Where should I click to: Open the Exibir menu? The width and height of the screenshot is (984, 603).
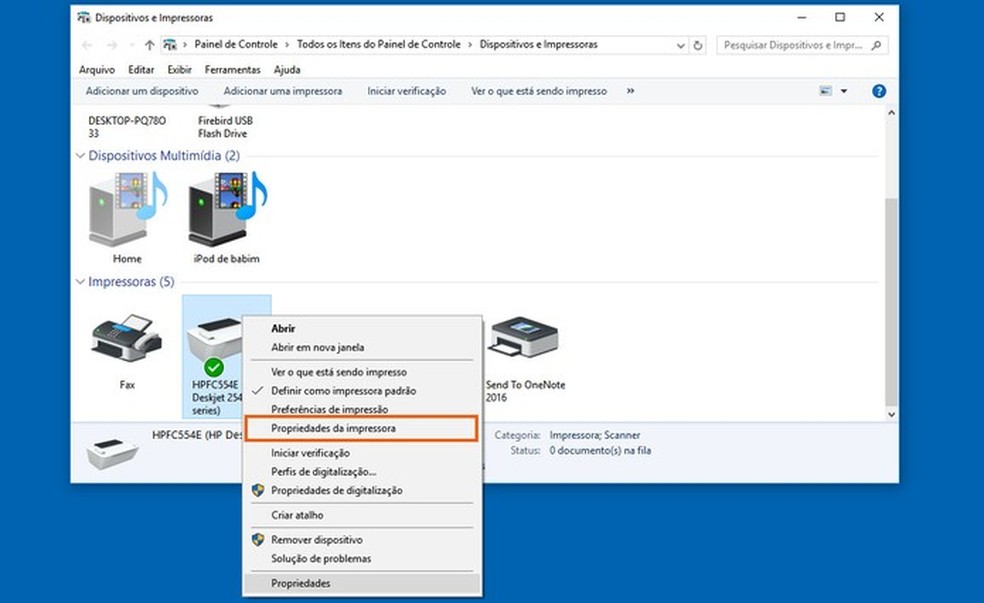click(179, 70)
